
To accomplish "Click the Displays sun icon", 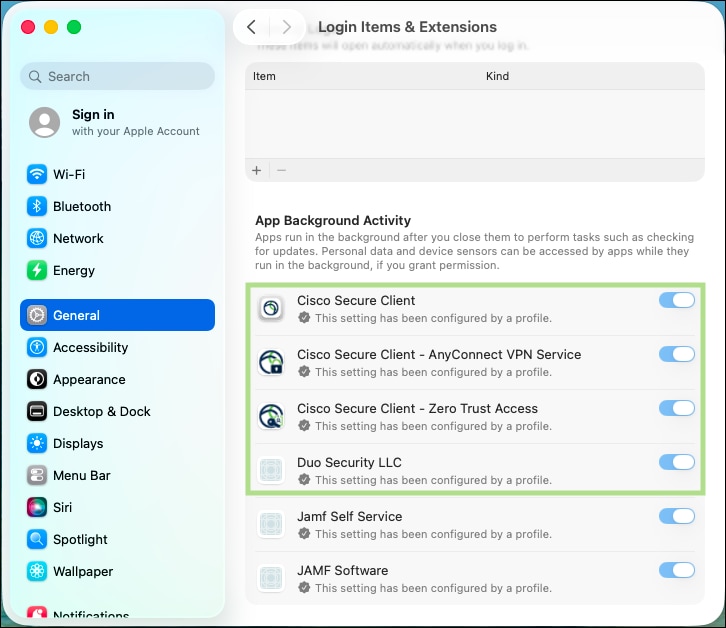I will (x=37, y=443).
